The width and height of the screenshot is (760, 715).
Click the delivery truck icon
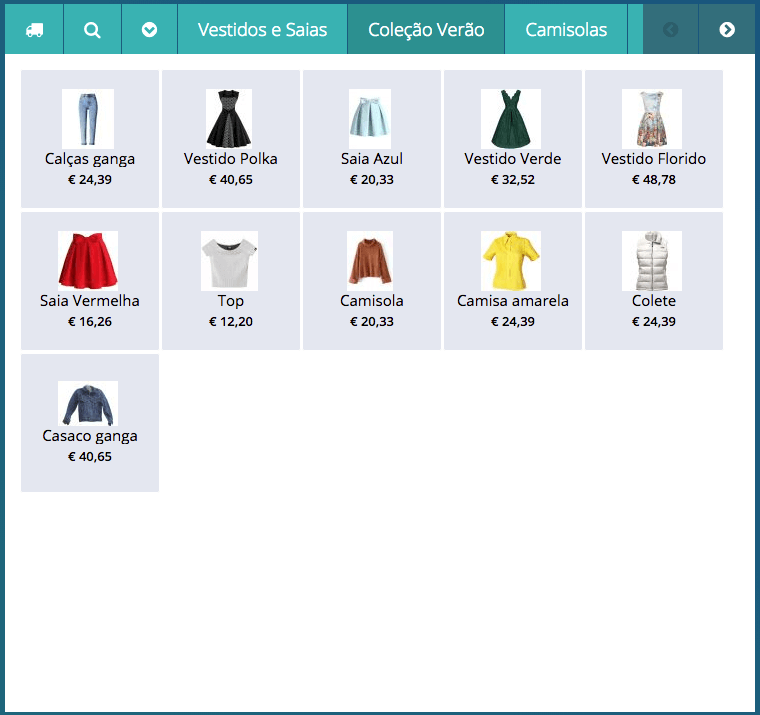pyautogui.click(x=34, y=30)
